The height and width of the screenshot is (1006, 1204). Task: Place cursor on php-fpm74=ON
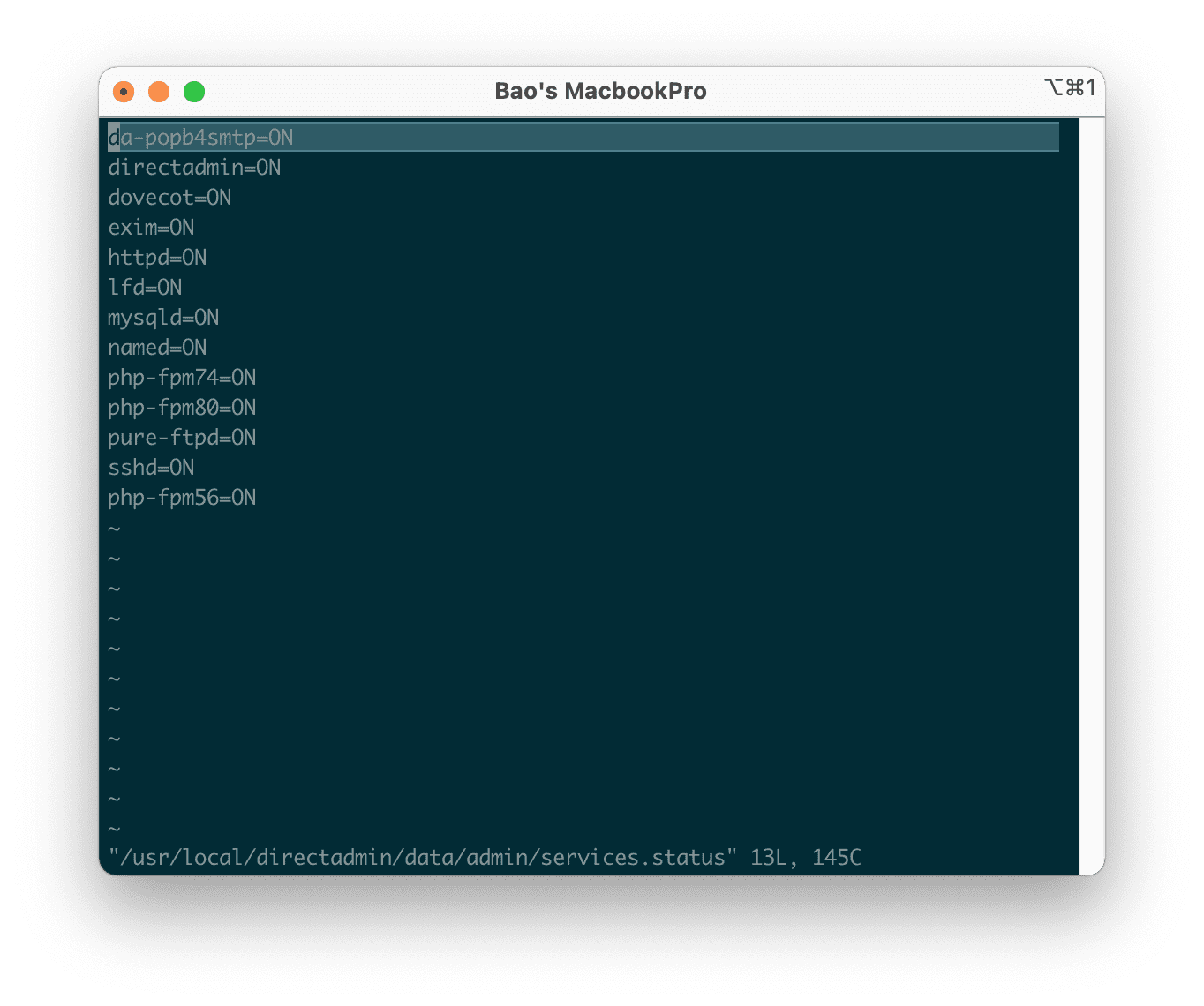pyautogui.click(x=182, y=378)
